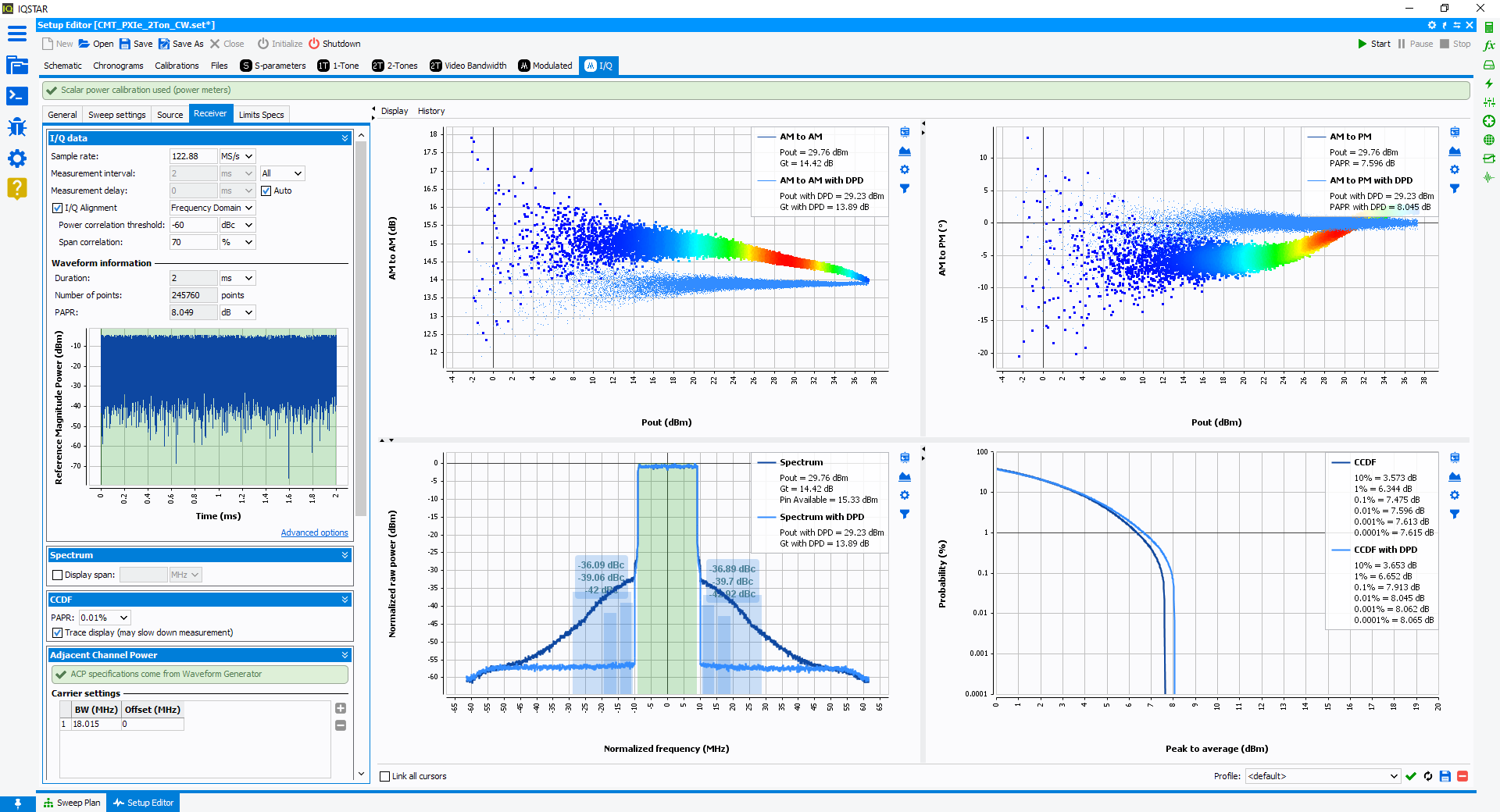Click AM to PM graph area-chart icon

[x=1455, y=151]
